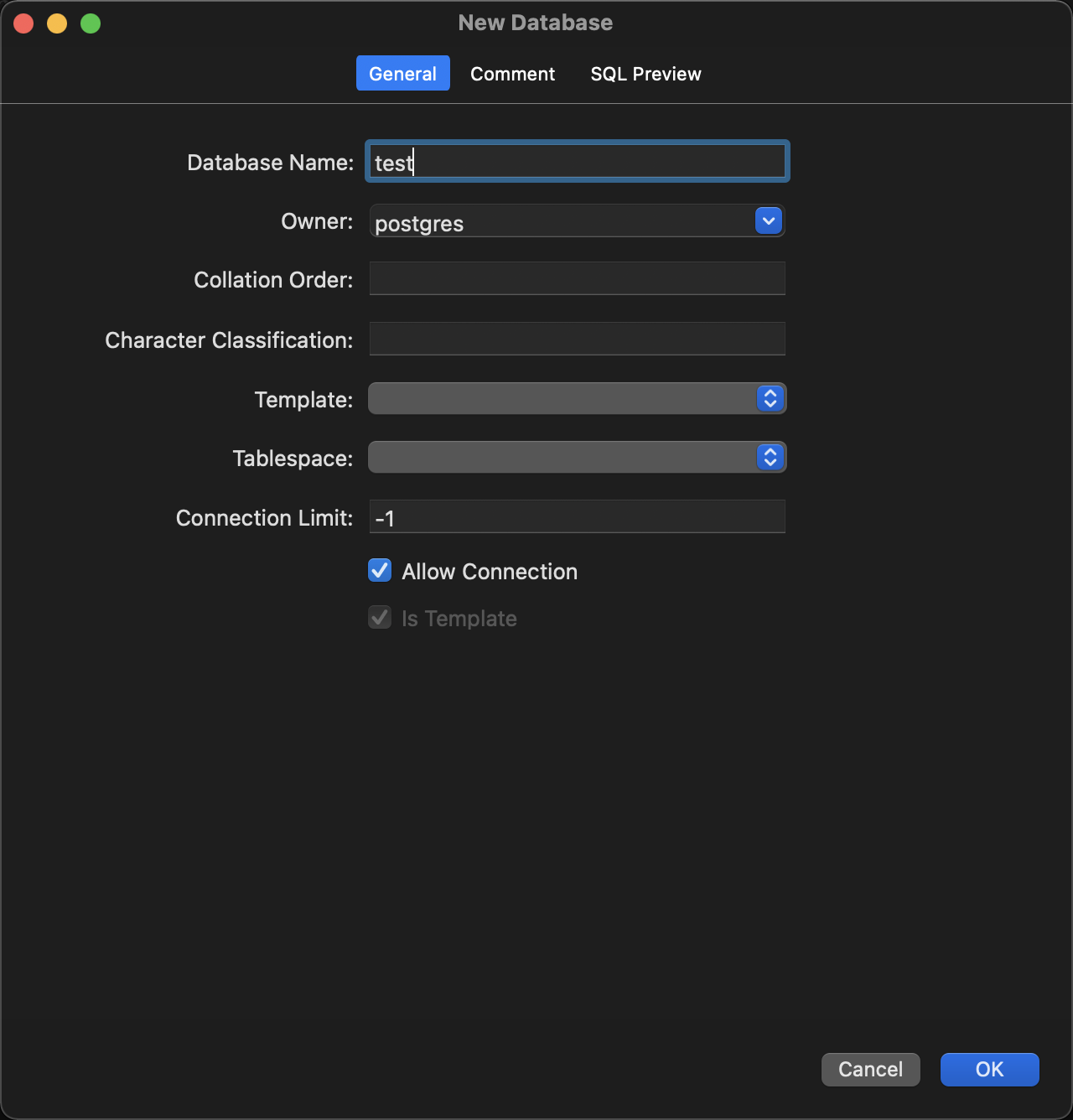
Task: Click the Is Template label text
Action: point(459,619)
